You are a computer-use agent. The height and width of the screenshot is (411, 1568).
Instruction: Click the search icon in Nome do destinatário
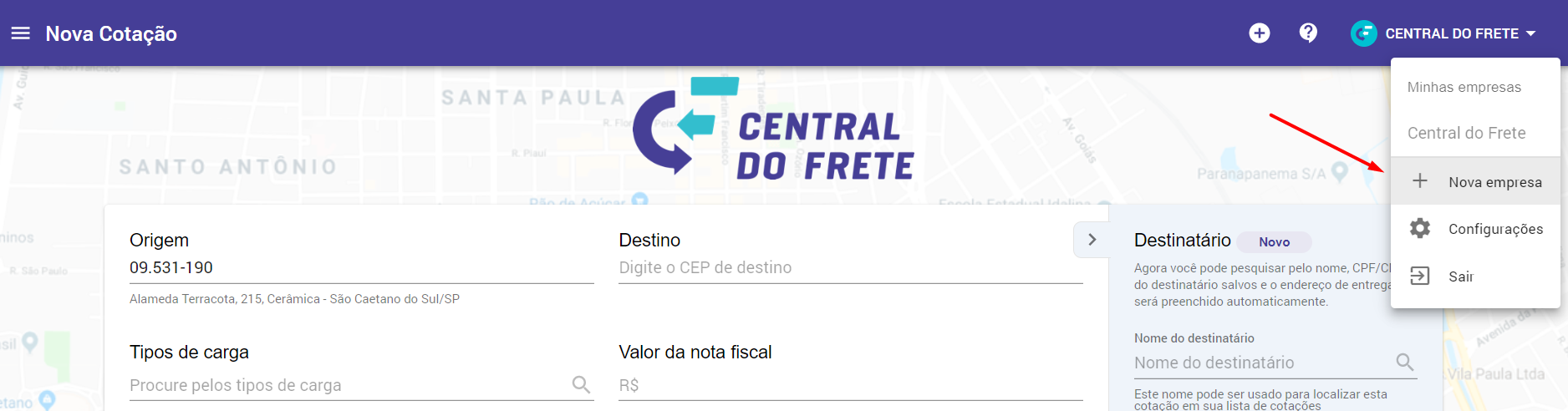pos(1405,362)
